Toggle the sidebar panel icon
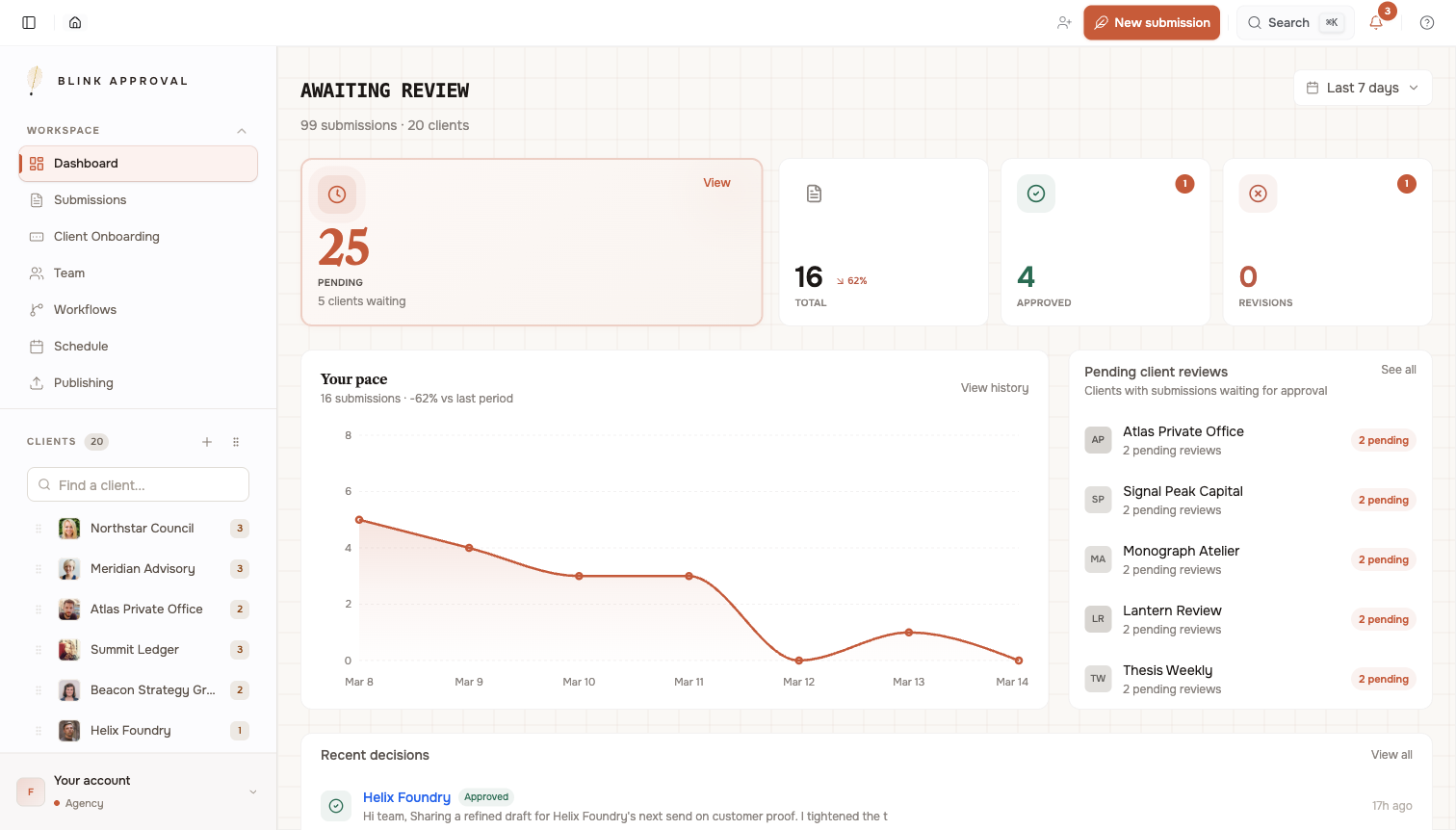The height and width of the screenshot is (830, 1456). point(29,22)
